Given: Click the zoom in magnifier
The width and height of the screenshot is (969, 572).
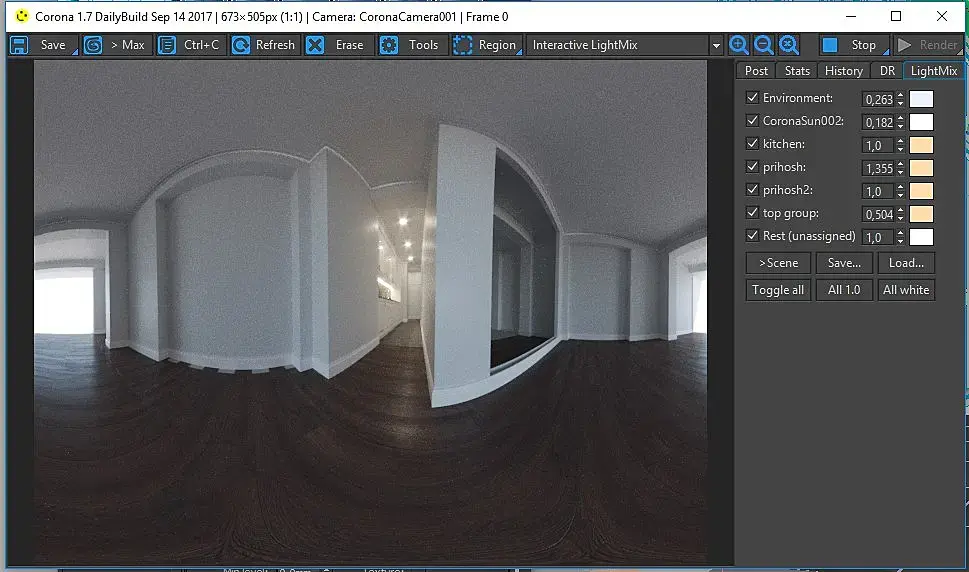Looking at the screenshot, I should point(738,45).
